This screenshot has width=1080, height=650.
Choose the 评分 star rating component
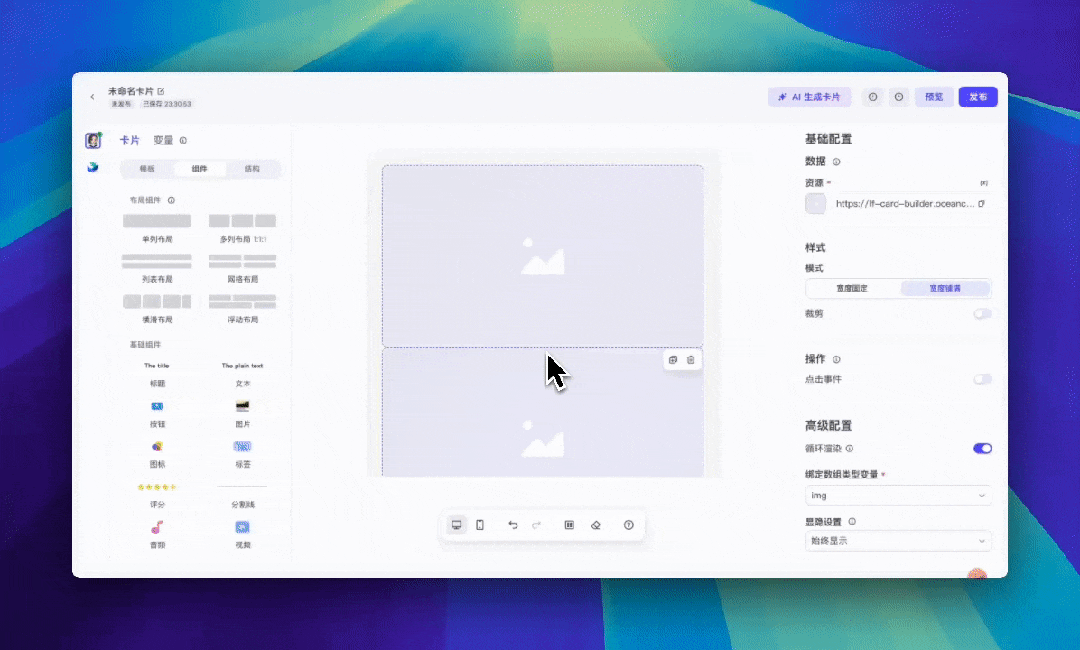tap(157, 494)
